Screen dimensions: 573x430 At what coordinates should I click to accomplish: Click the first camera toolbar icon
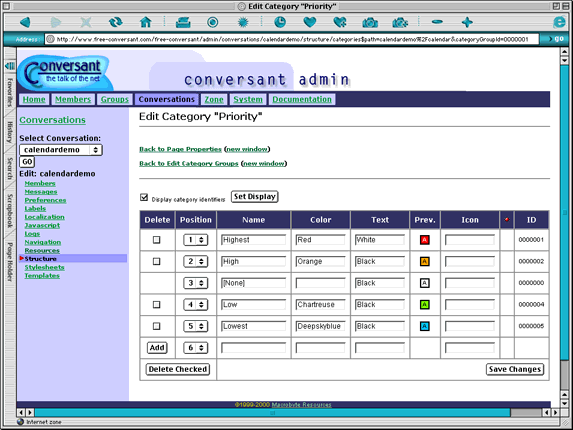(x=370, y=23)
